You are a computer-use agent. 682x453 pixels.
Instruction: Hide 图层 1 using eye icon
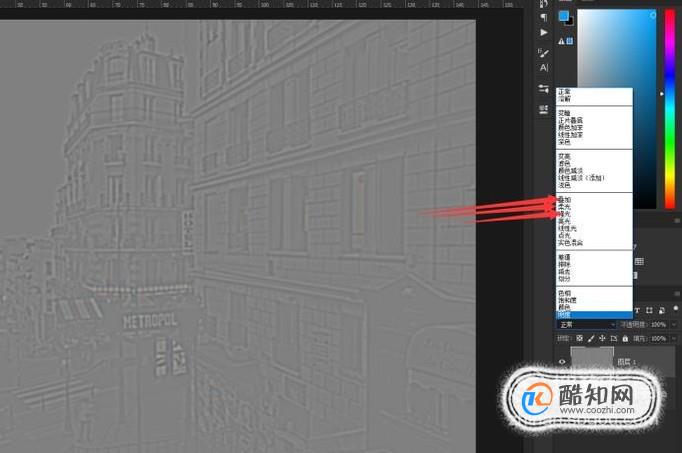(x=562, y=362)
